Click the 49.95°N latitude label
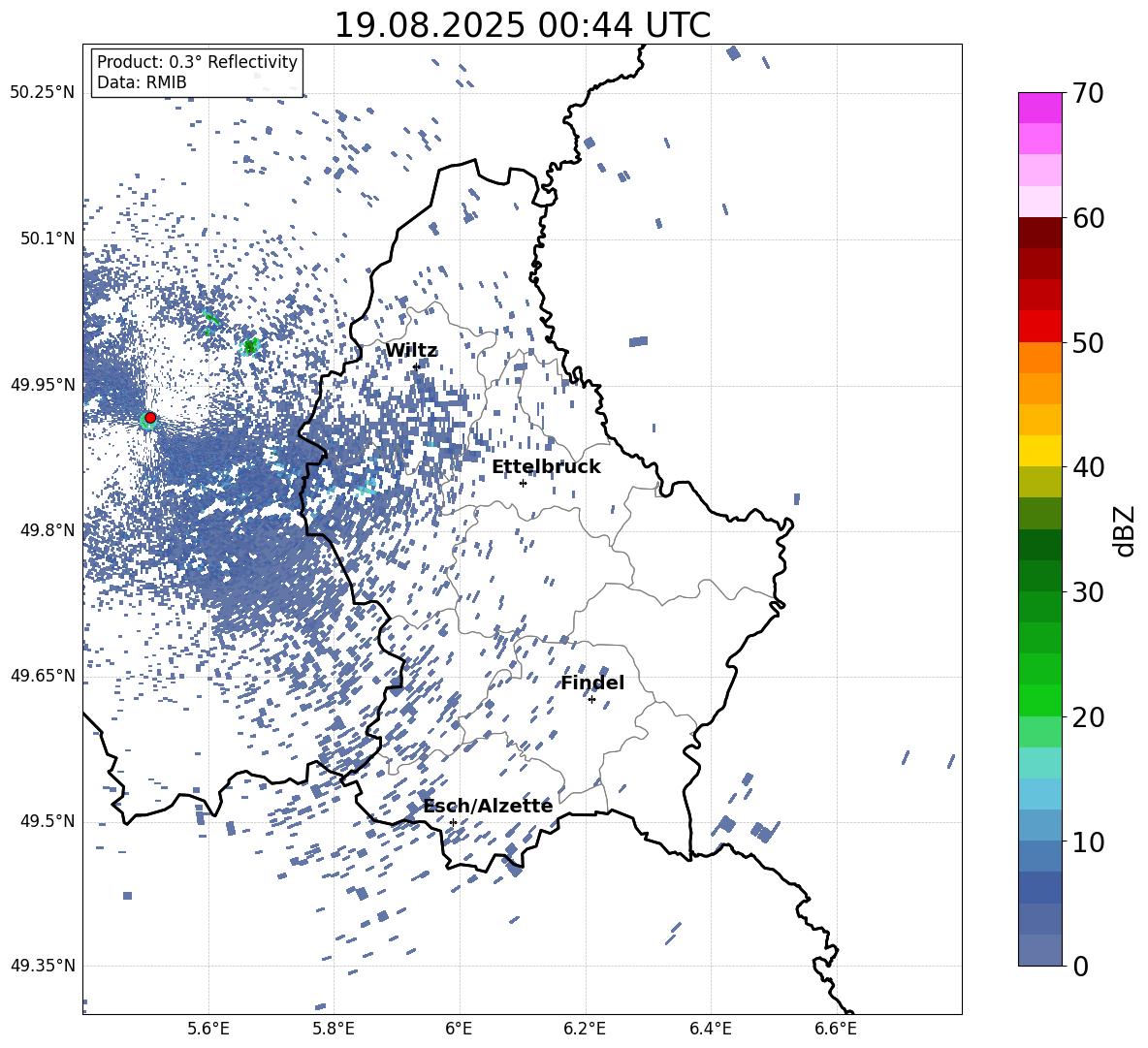Screen dimensions: 1148x1048 coord(43,384)
